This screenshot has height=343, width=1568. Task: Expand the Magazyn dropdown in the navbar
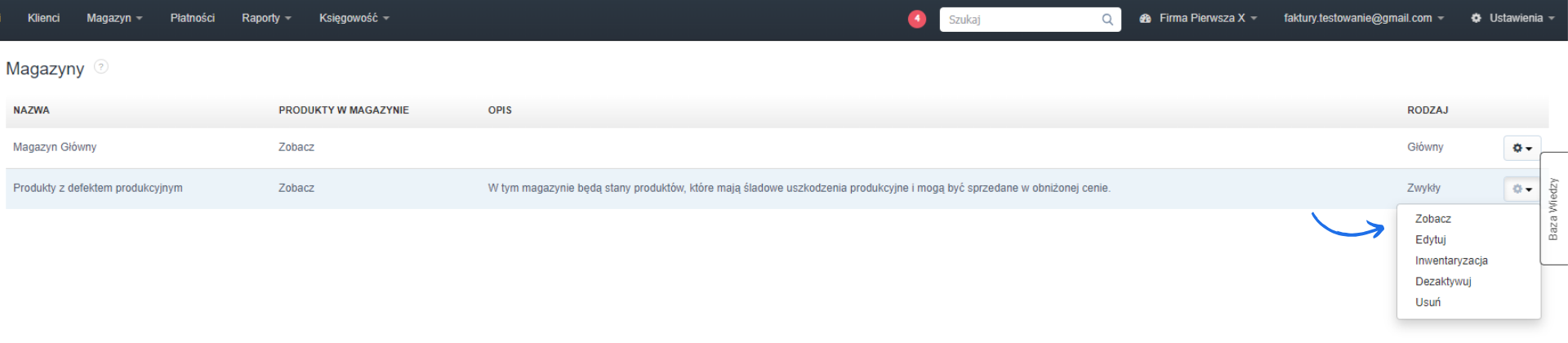[x=114, y=18]
